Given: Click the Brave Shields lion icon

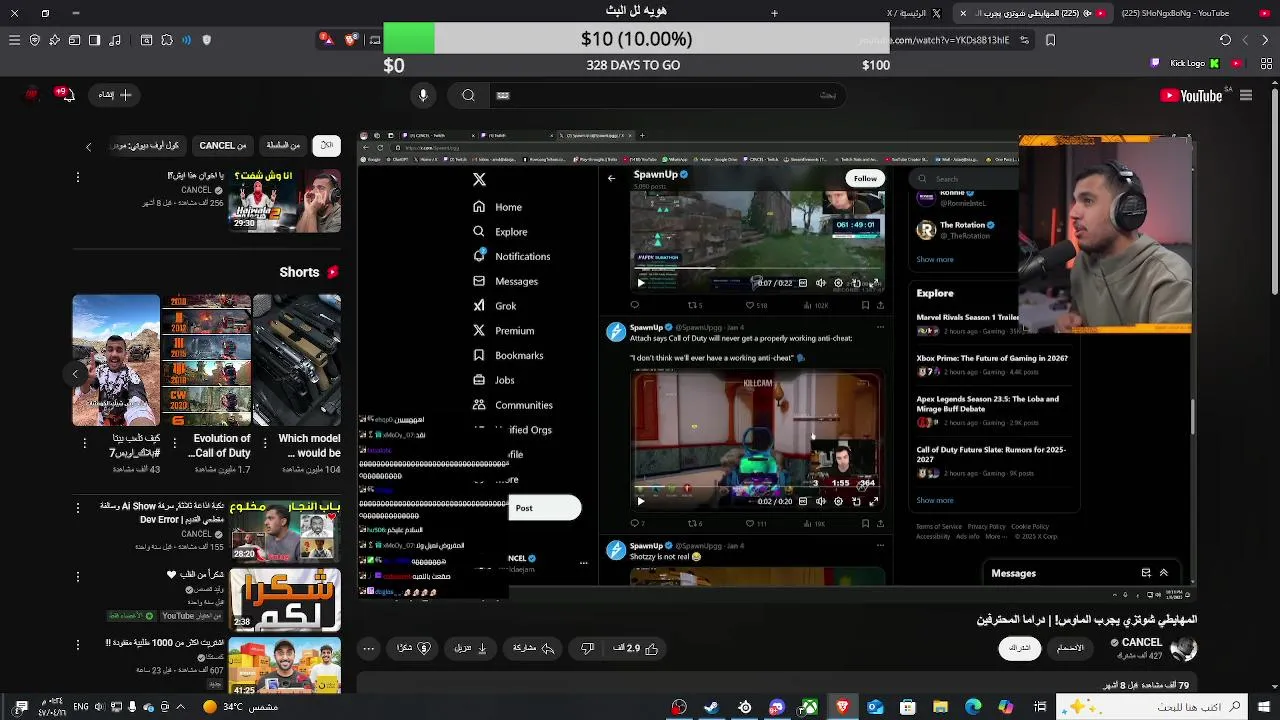Looking at the screenshot, I should pos(350,40).
